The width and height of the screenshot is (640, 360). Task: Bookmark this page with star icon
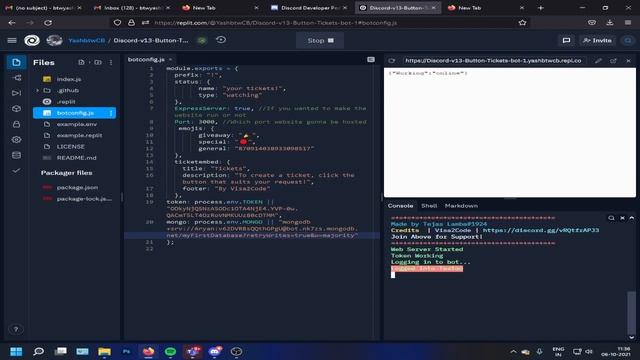click(x=522, y=23)
